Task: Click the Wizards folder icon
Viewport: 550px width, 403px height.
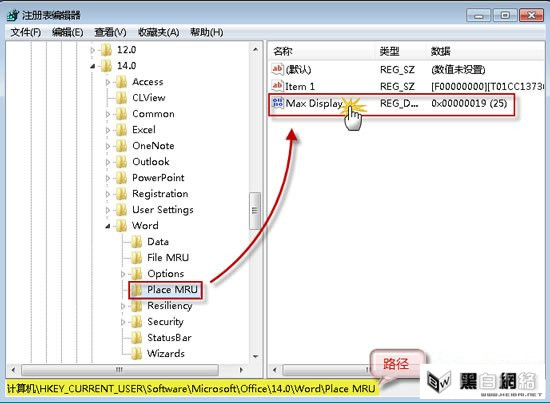Action: click(x=136, y=354)
